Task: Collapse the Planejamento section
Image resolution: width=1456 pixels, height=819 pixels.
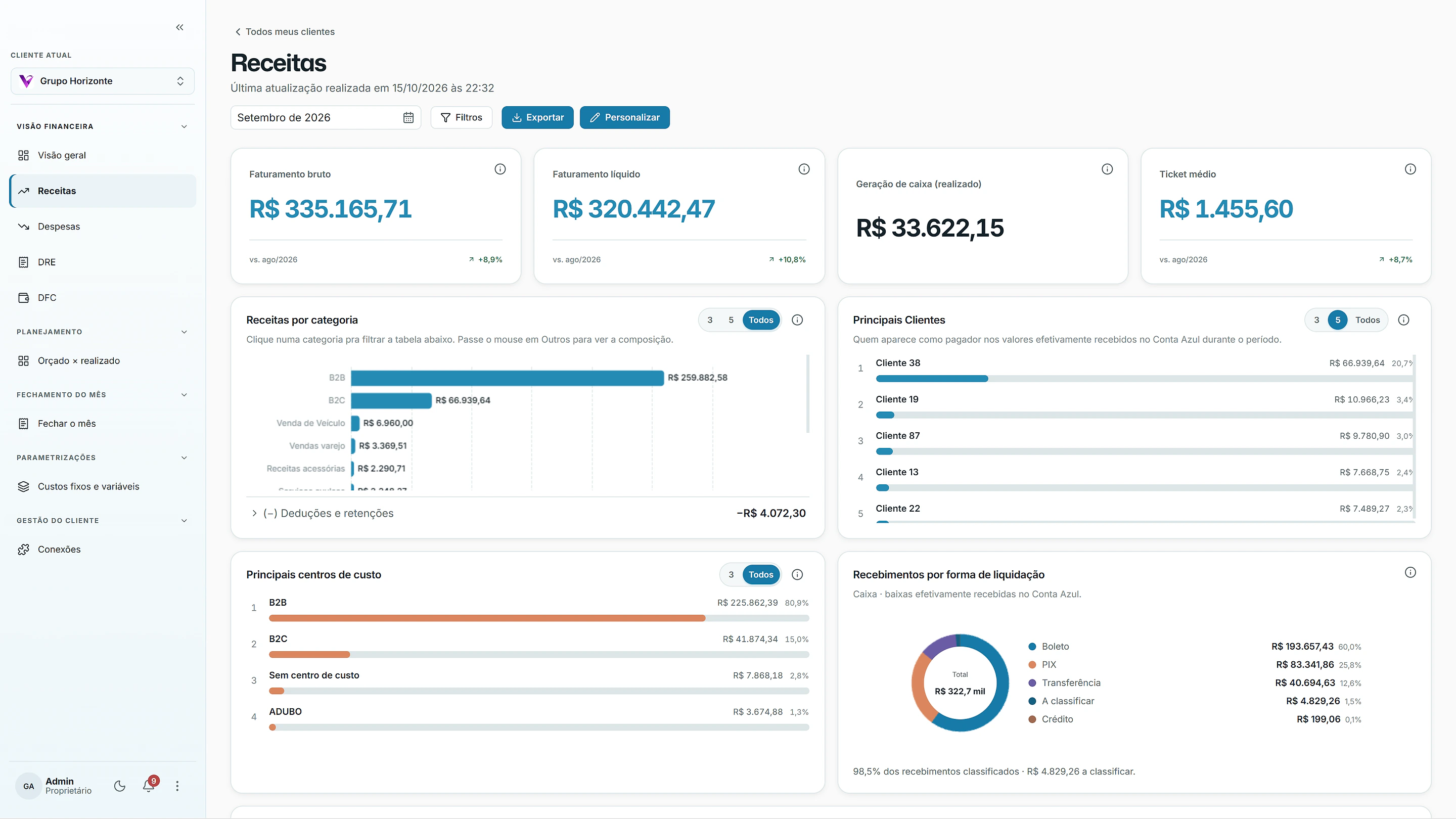Action: pyautogui.click(x=184, y=332)
